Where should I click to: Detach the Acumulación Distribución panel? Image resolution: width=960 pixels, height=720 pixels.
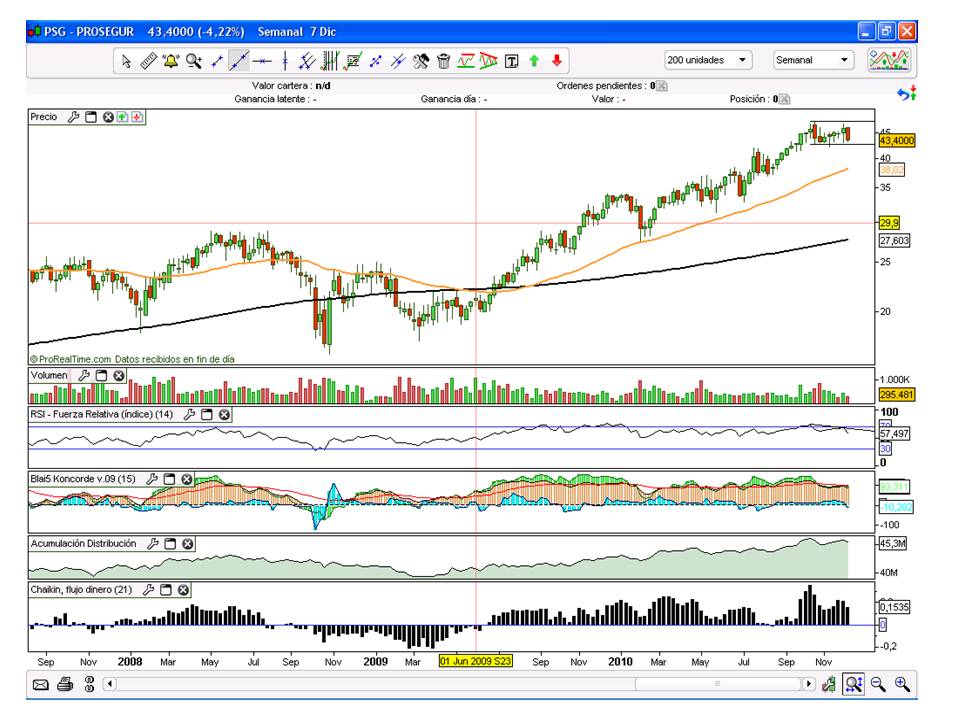[x=170, y=544]
